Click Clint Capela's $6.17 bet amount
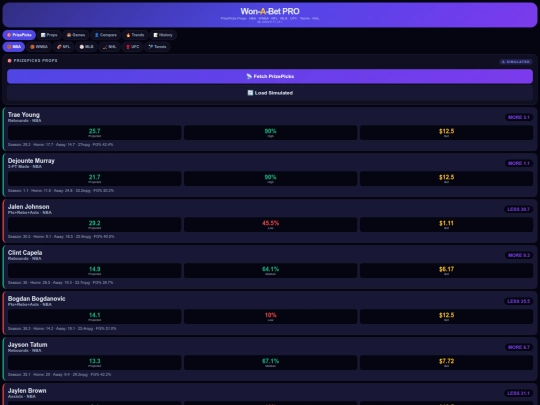Image resolution: width=540 pixels, height=405 pixels. 446,269
